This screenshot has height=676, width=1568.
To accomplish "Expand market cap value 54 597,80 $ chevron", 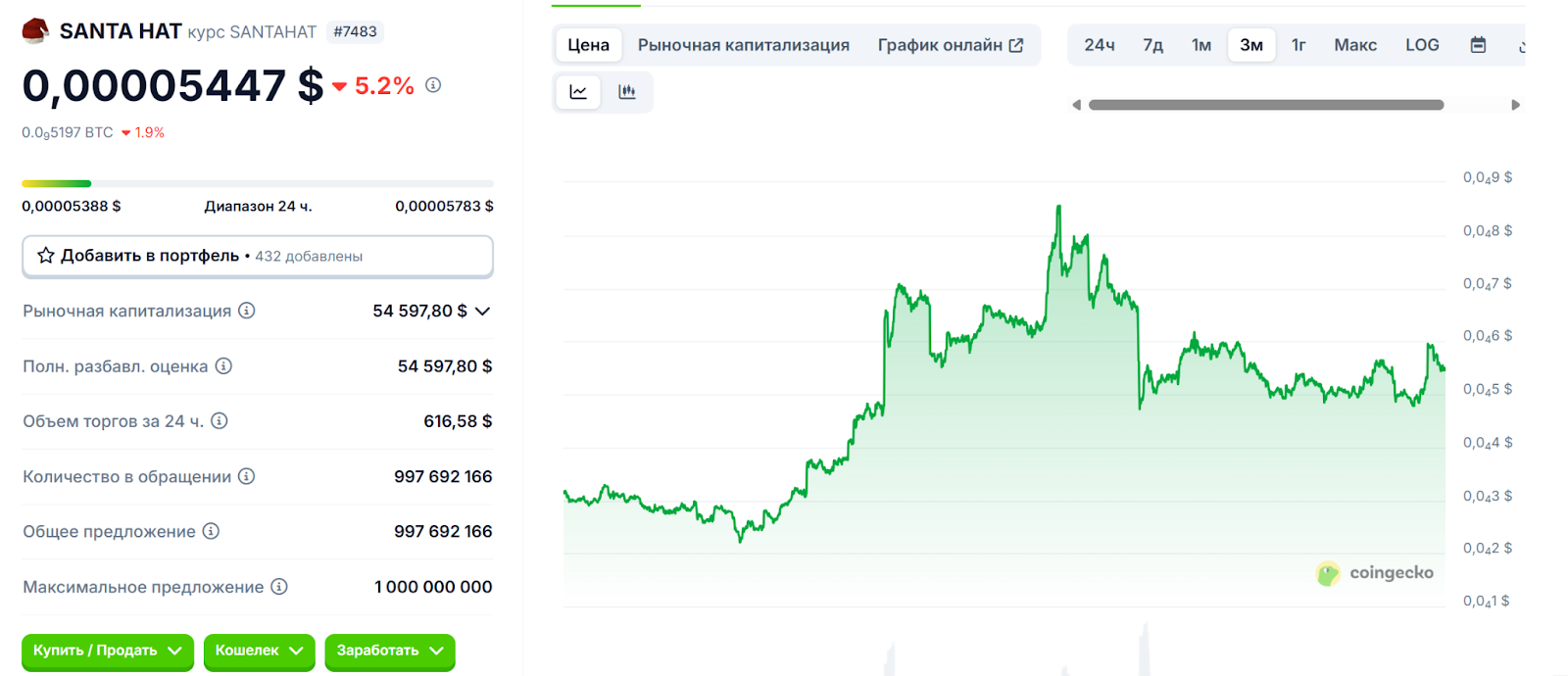I will [x=482, y=312].
